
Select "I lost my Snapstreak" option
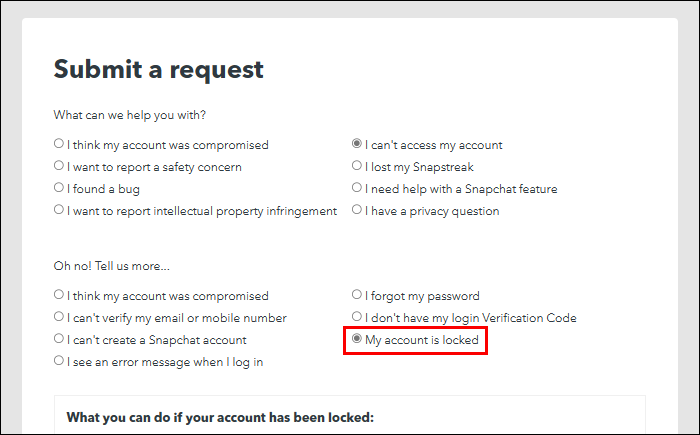pos(357,166)
